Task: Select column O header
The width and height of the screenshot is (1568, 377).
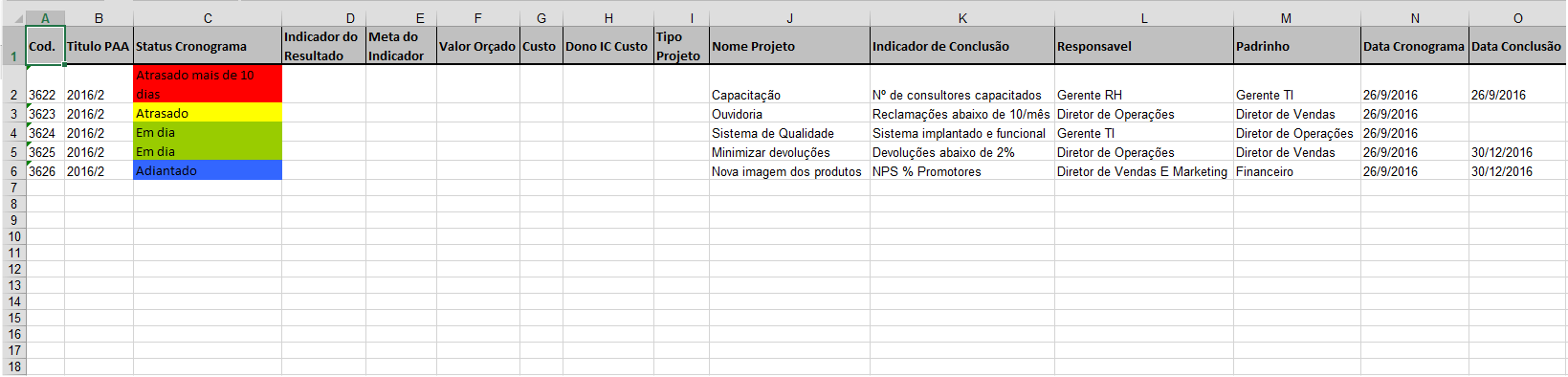Action: tap(1517, 18)
